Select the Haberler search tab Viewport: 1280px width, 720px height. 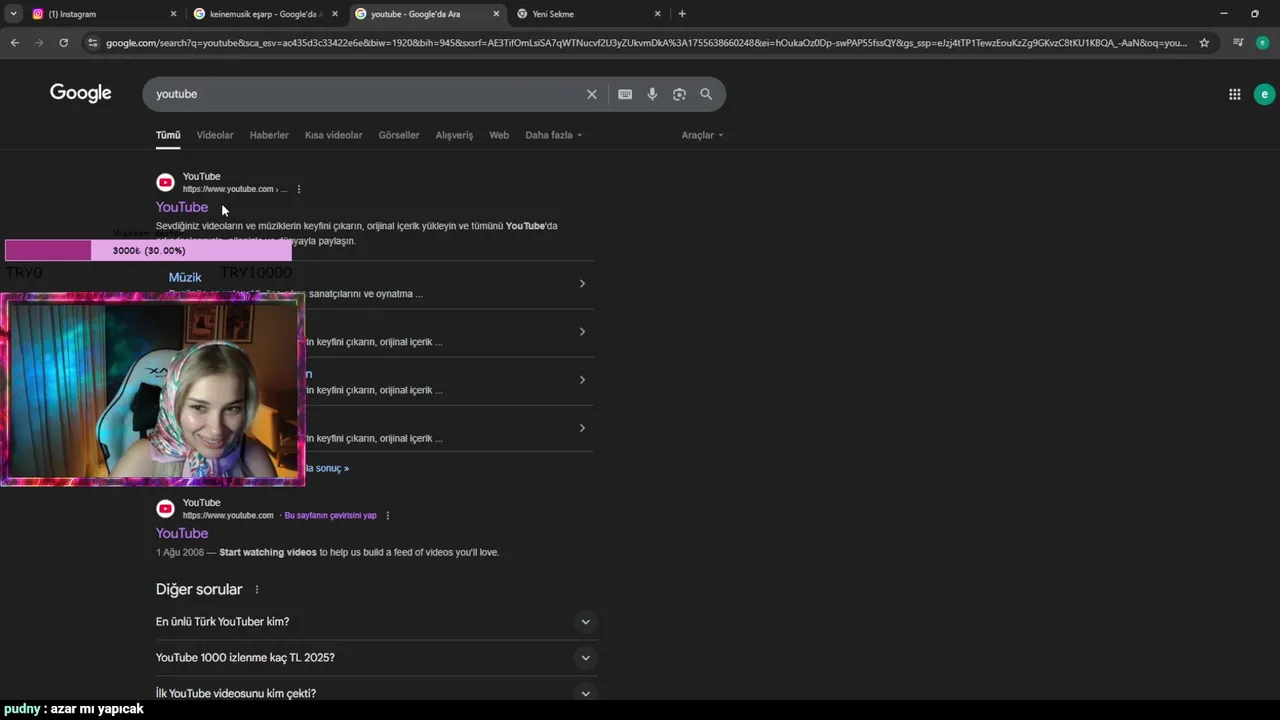(x=269, y=135)
